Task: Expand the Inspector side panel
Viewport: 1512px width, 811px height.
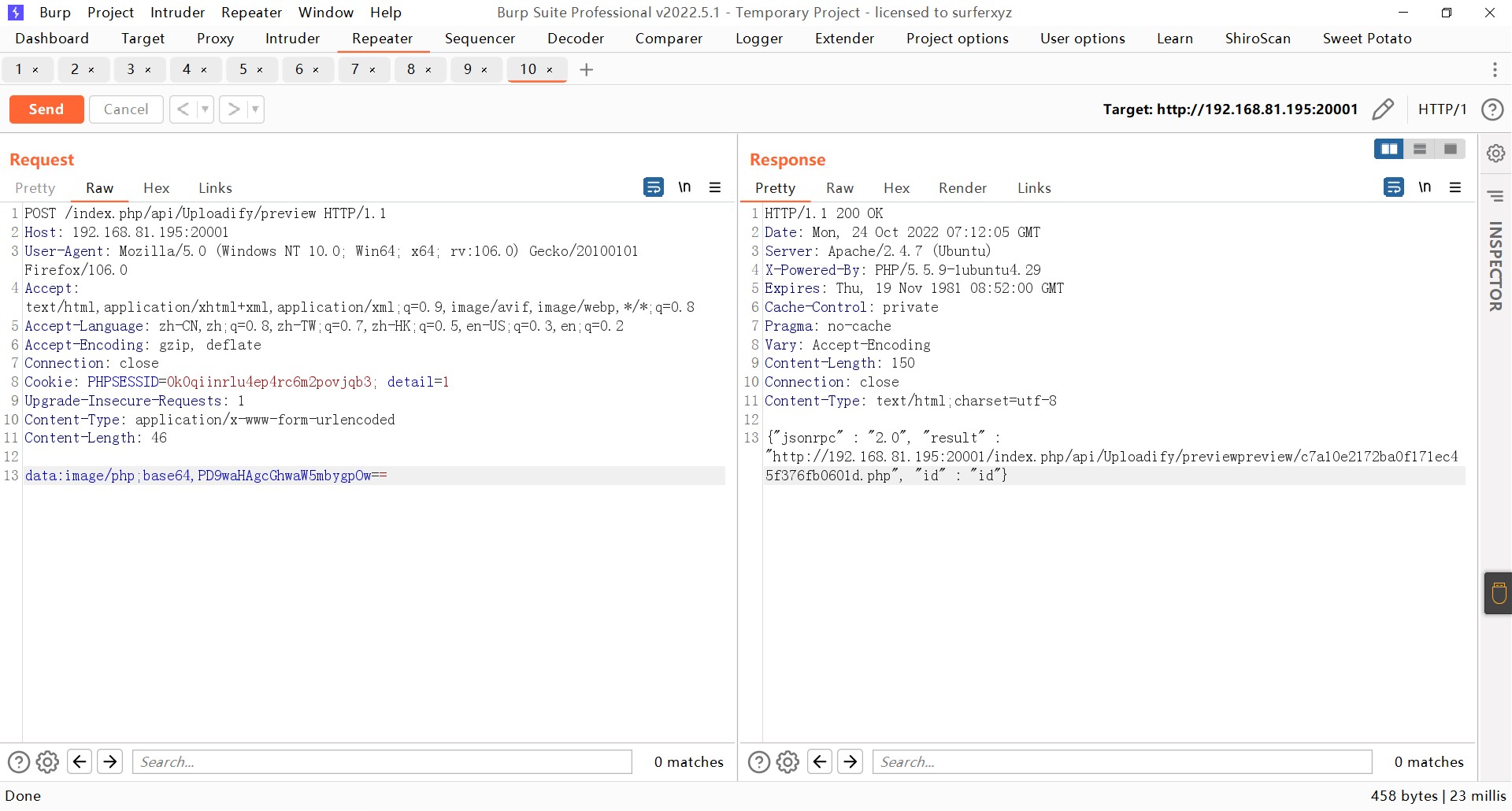Action: coord(1495,266)
